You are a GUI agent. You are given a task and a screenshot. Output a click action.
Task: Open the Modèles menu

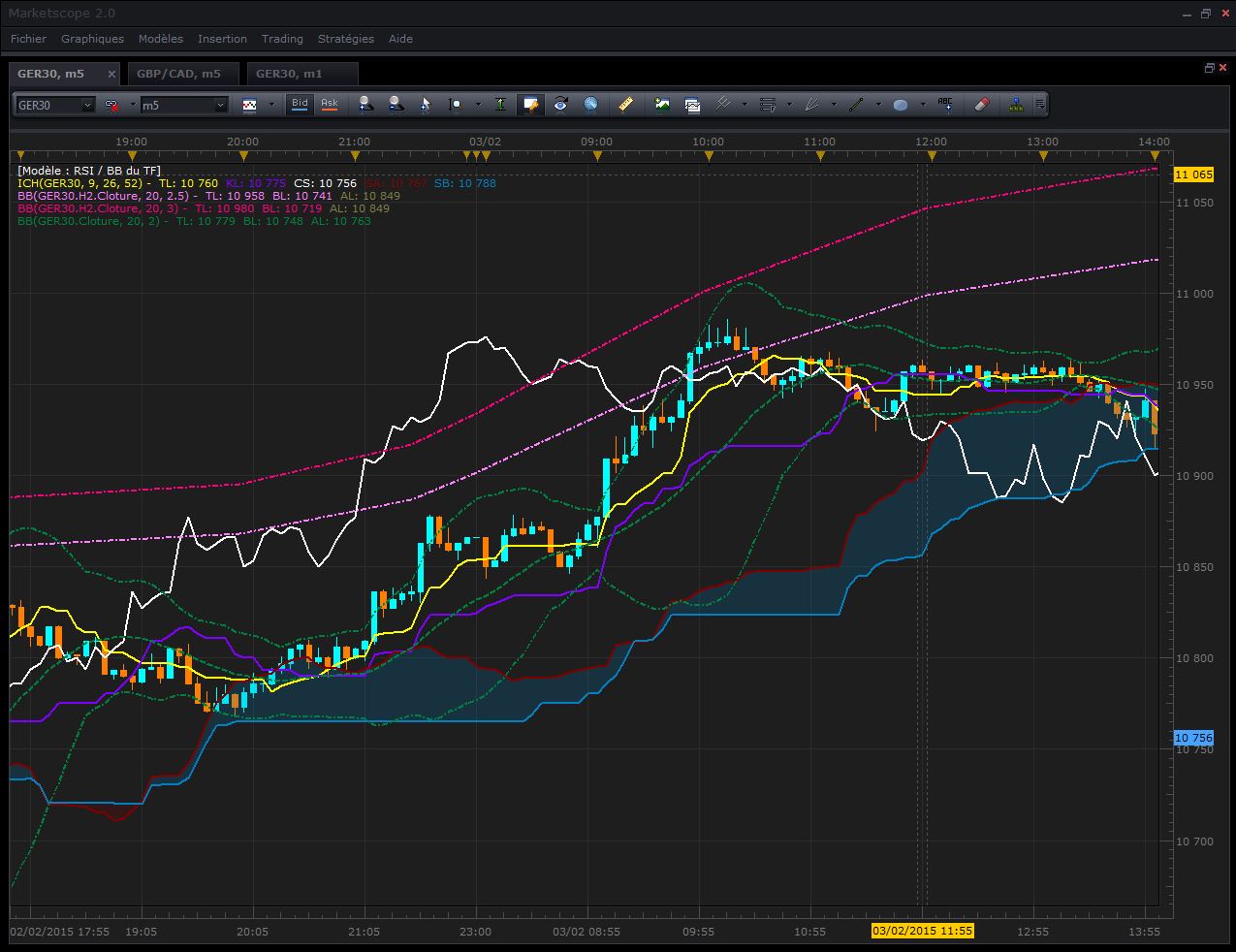[x=160, y=39]
